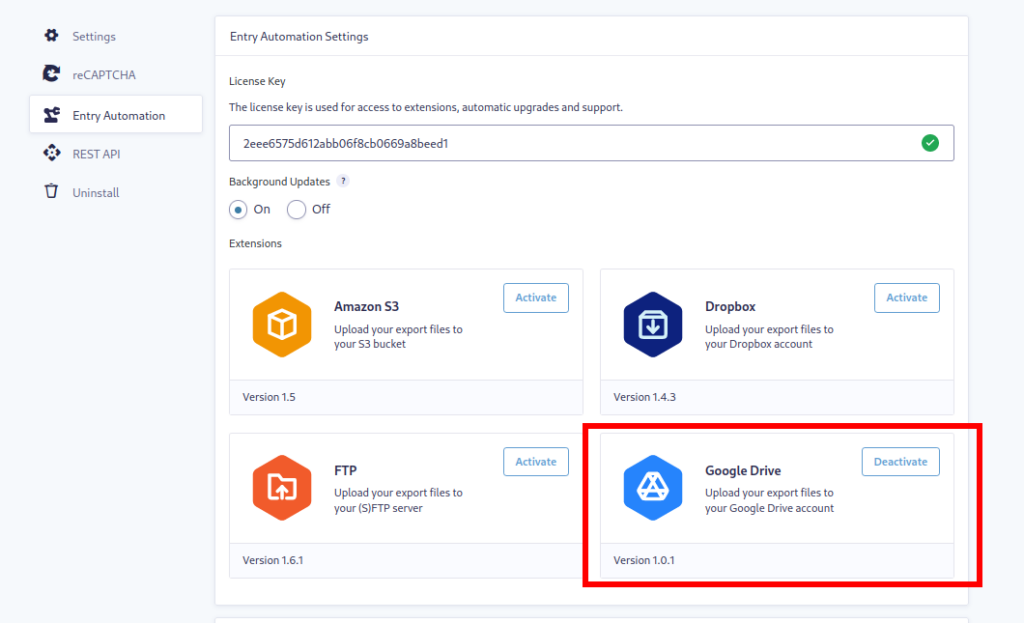The height and width of the screenshot is (623, 1024).
Task: Click the Extensions section label
Action: tap(255, 243)
